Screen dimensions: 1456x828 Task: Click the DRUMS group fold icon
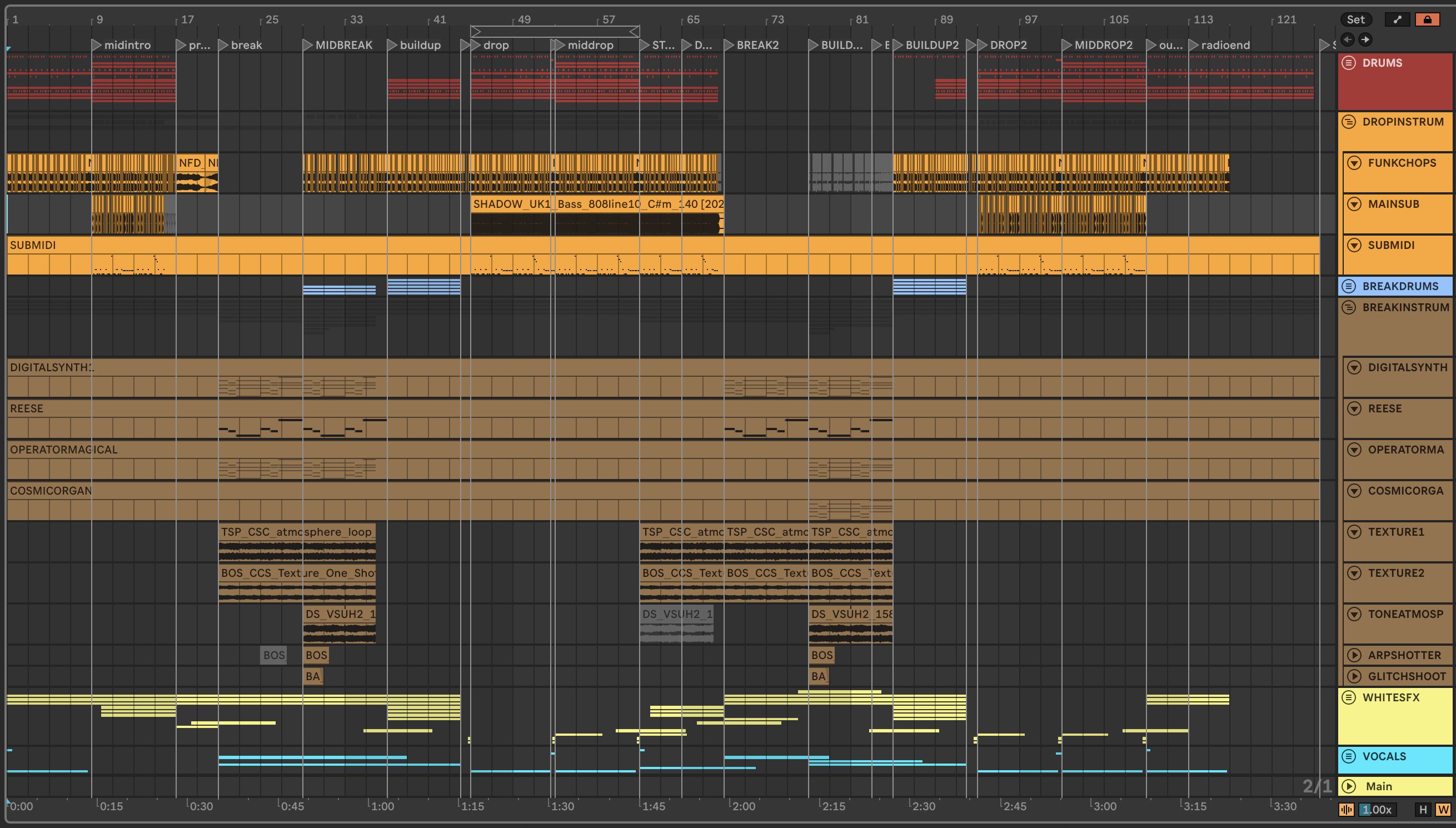point(1349,63)
